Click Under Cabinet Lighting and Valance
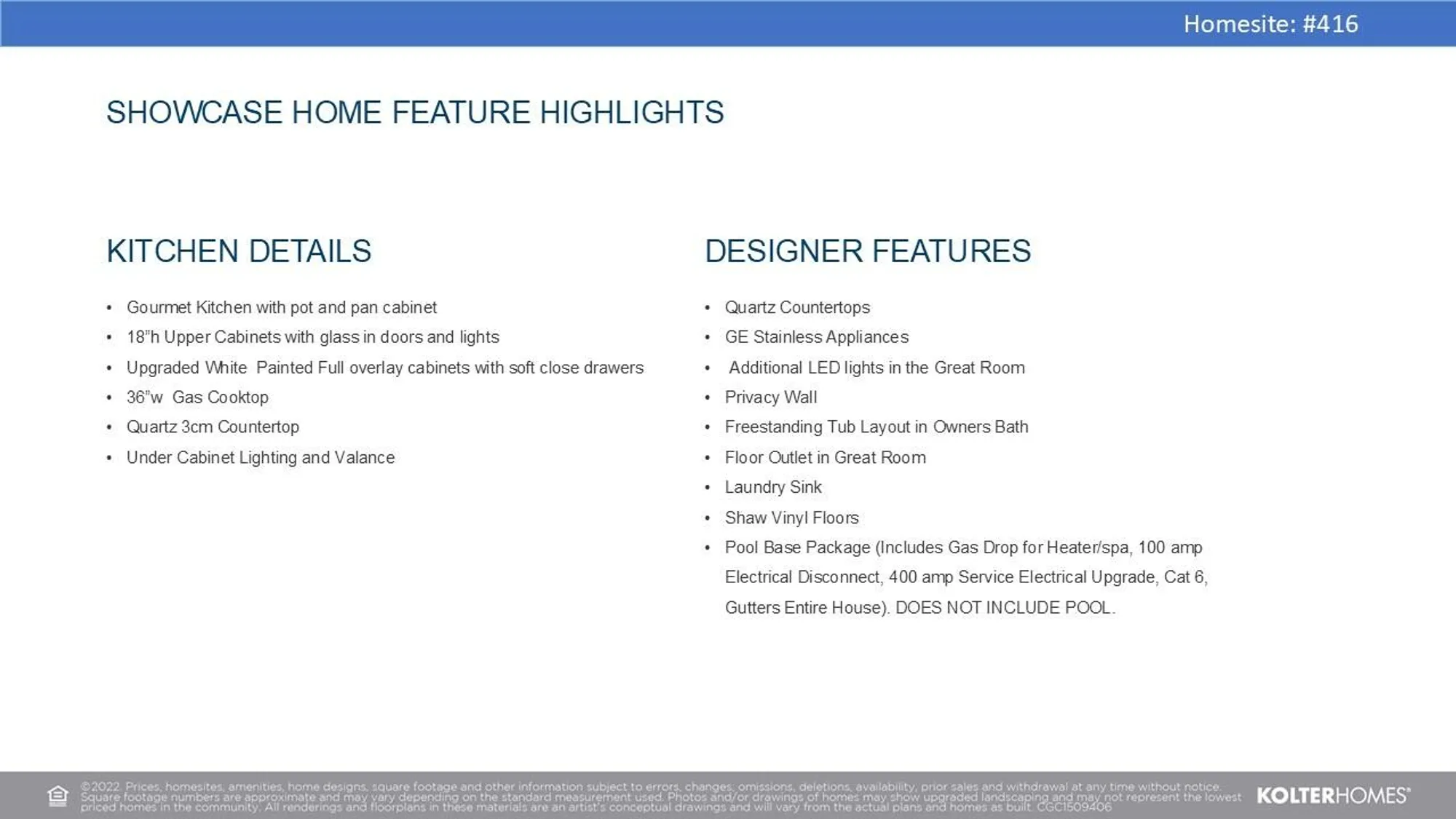The image size is (1456, 819). click(x=261, y=458)
